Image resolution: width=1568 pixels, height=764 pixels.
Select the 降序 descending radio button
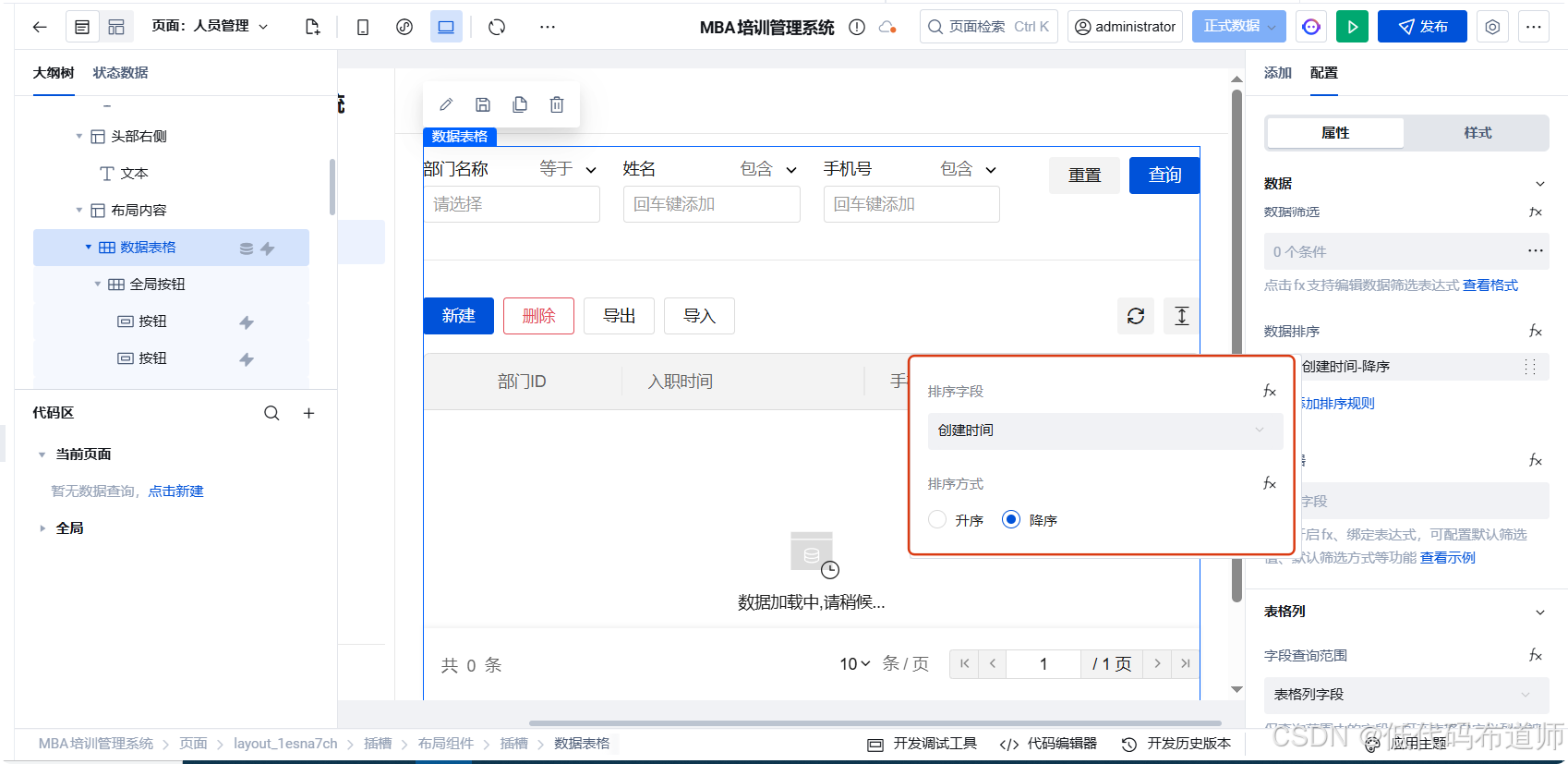tap(1011, 519)
